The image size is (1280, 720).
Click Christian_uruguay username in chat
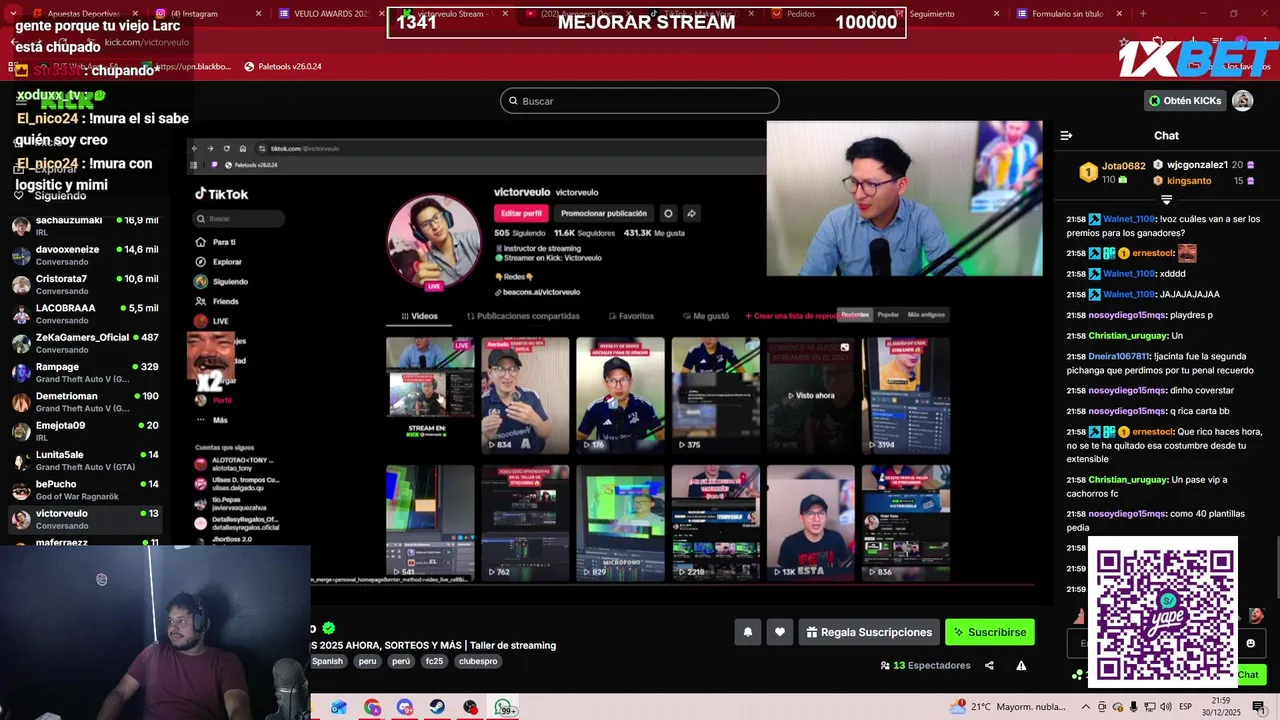1127,336
